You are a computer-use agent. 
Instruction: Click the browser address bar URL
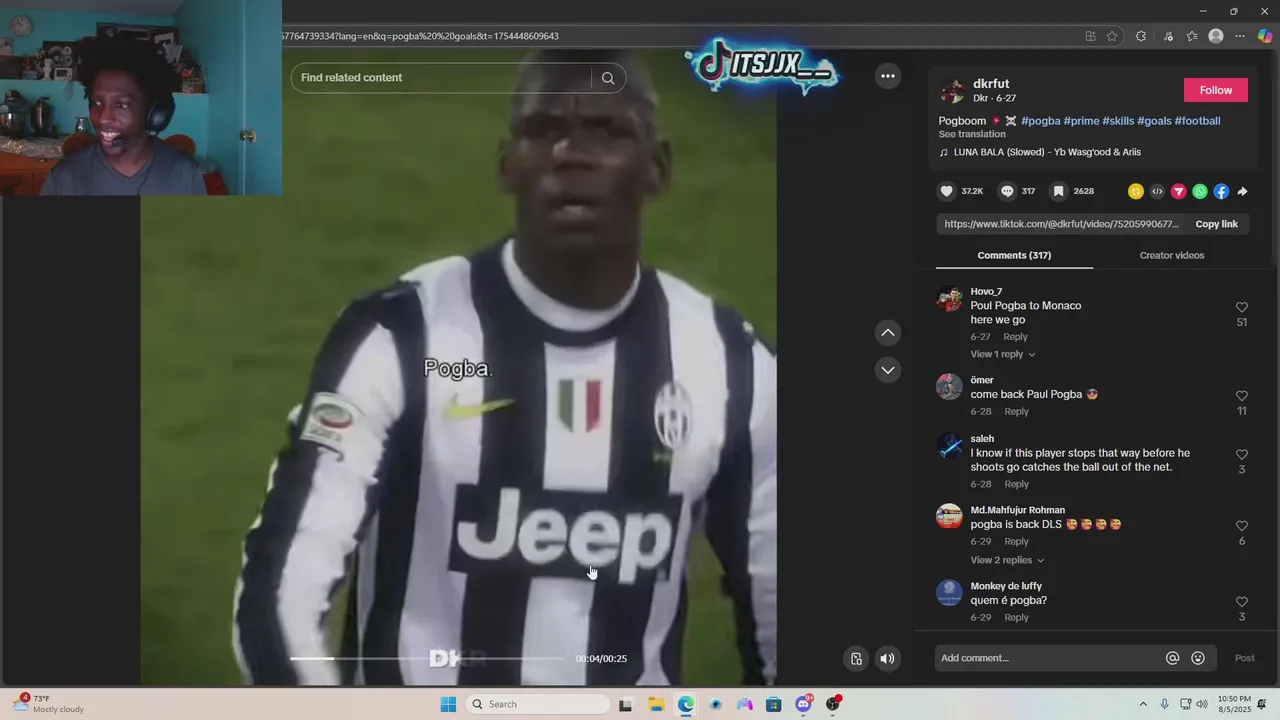click(420, 36)
